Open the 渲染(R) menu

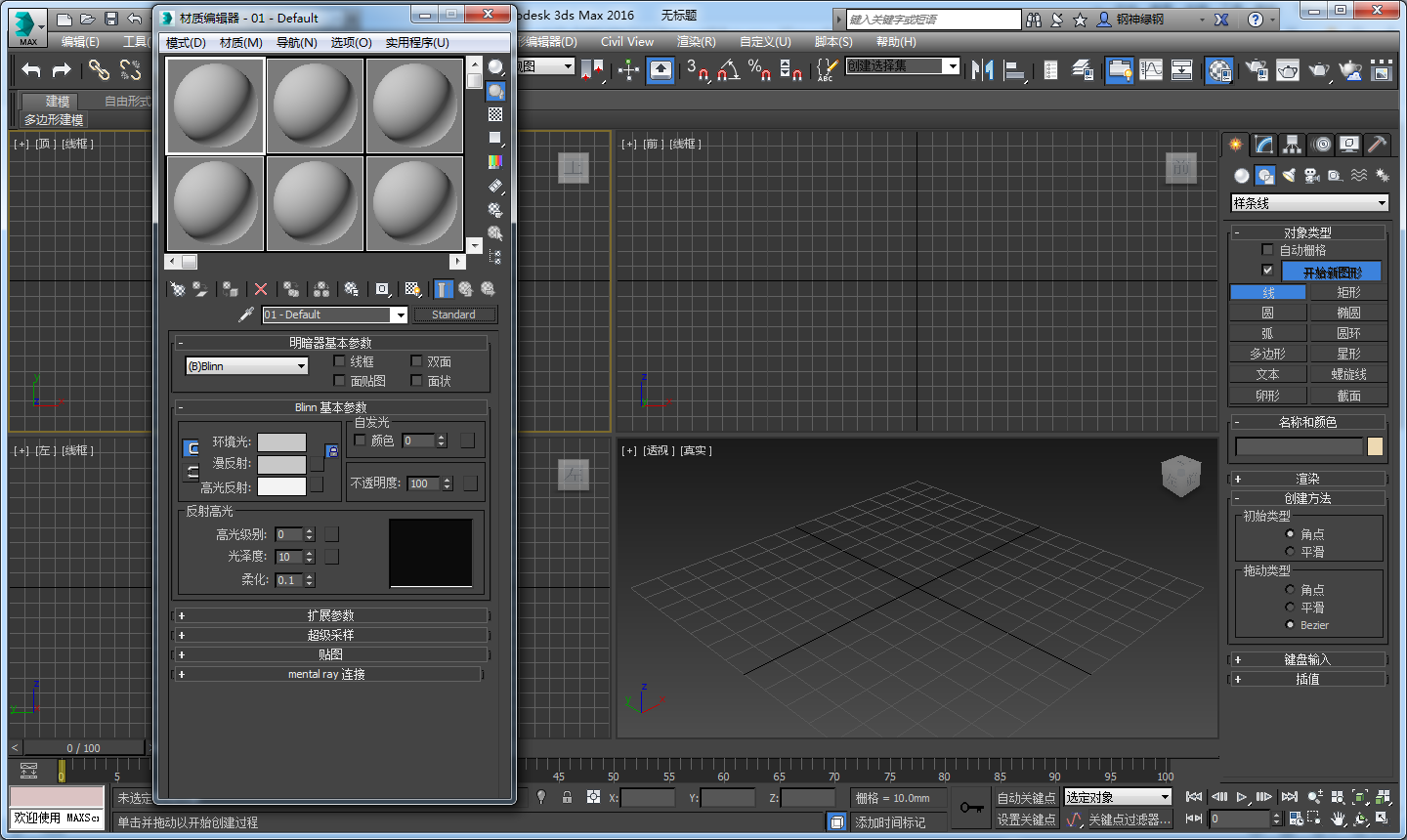click(696, 42)
